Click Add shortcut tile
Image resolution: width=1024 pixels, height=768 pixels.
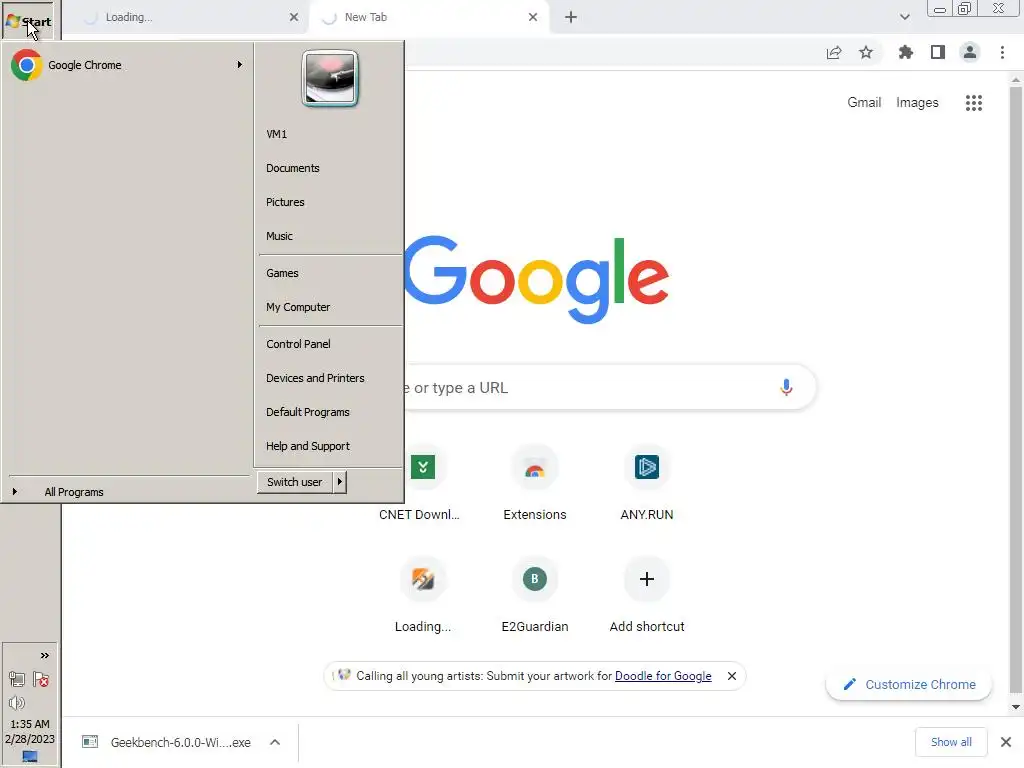coord(647,597)
